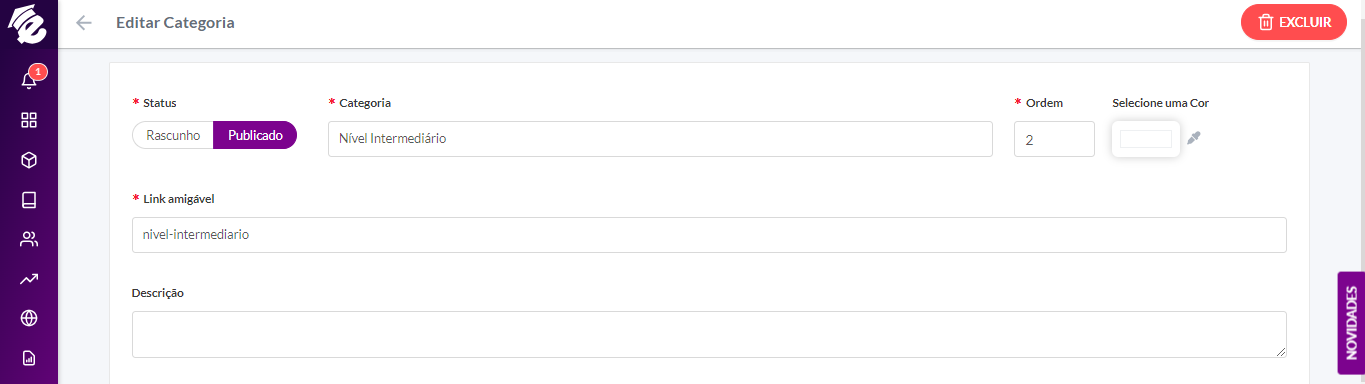
Task: Open the report document icon in sidebar
Action: click(29, 358)
